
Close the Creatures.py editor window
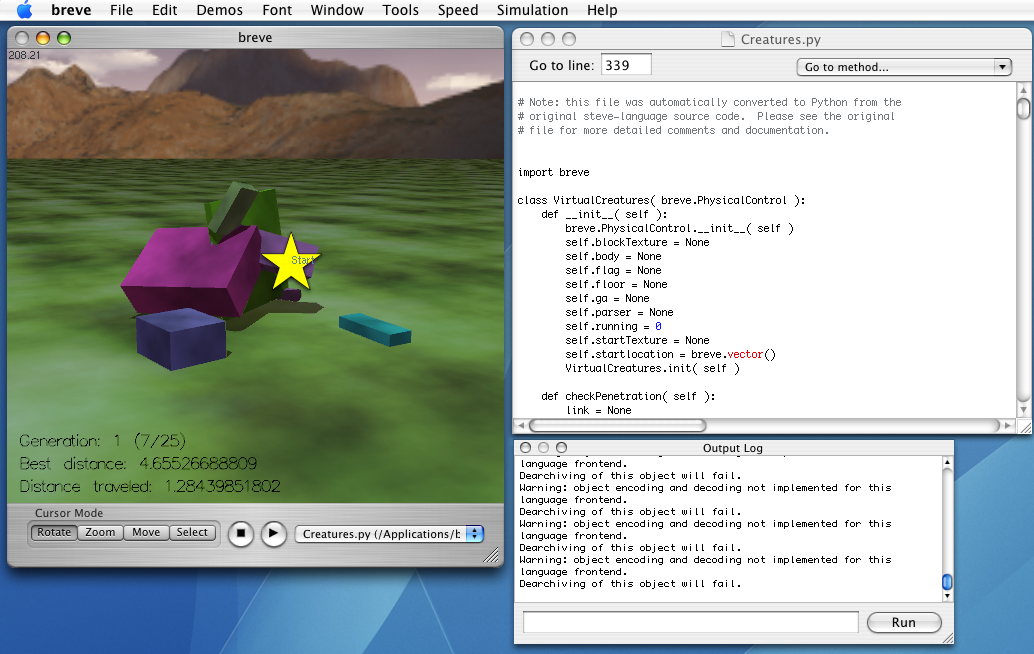[527, 39]
